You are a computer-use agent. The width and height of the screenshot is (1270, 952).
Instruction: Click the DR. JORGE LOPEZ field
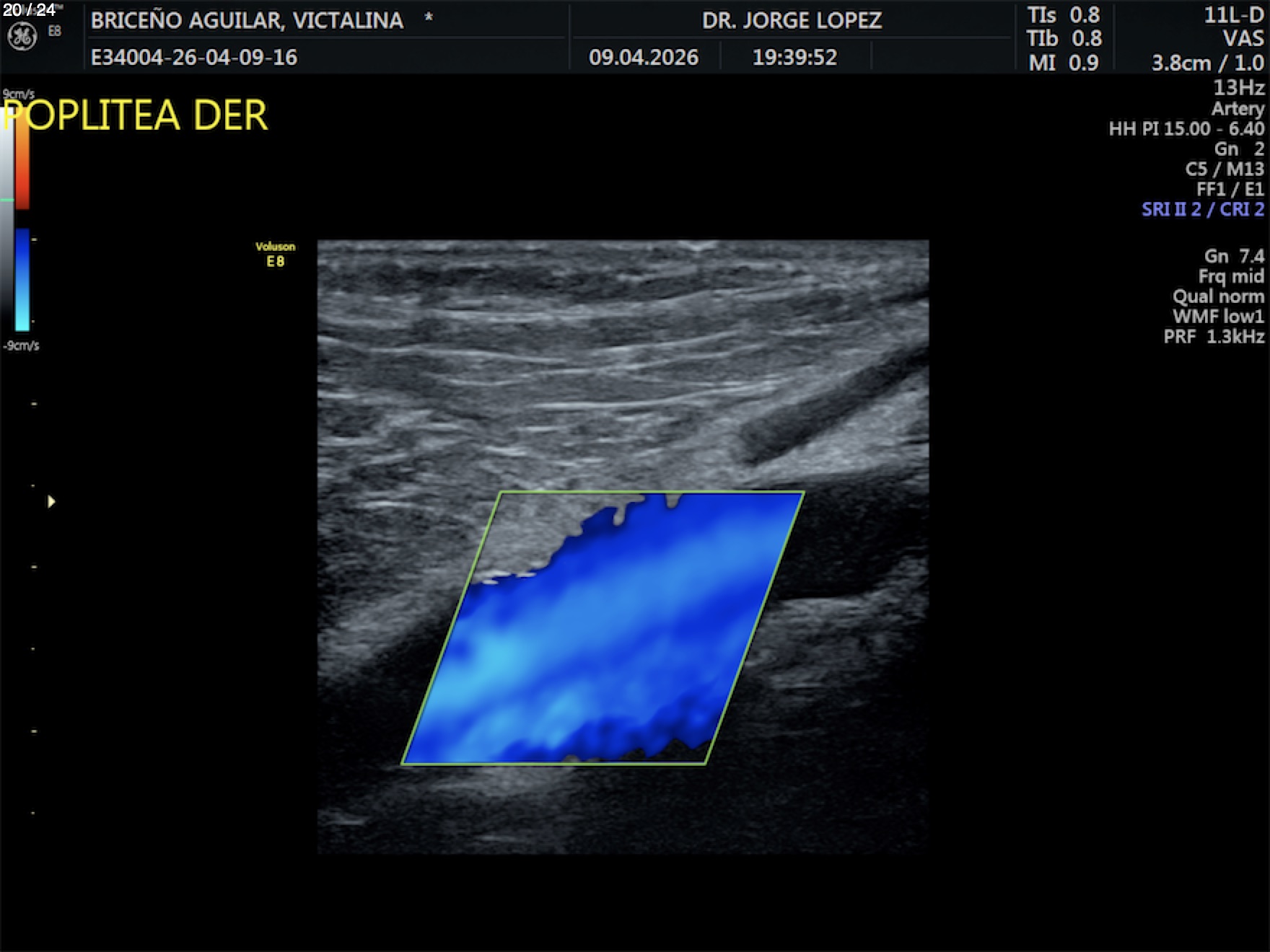coord(792,20)
